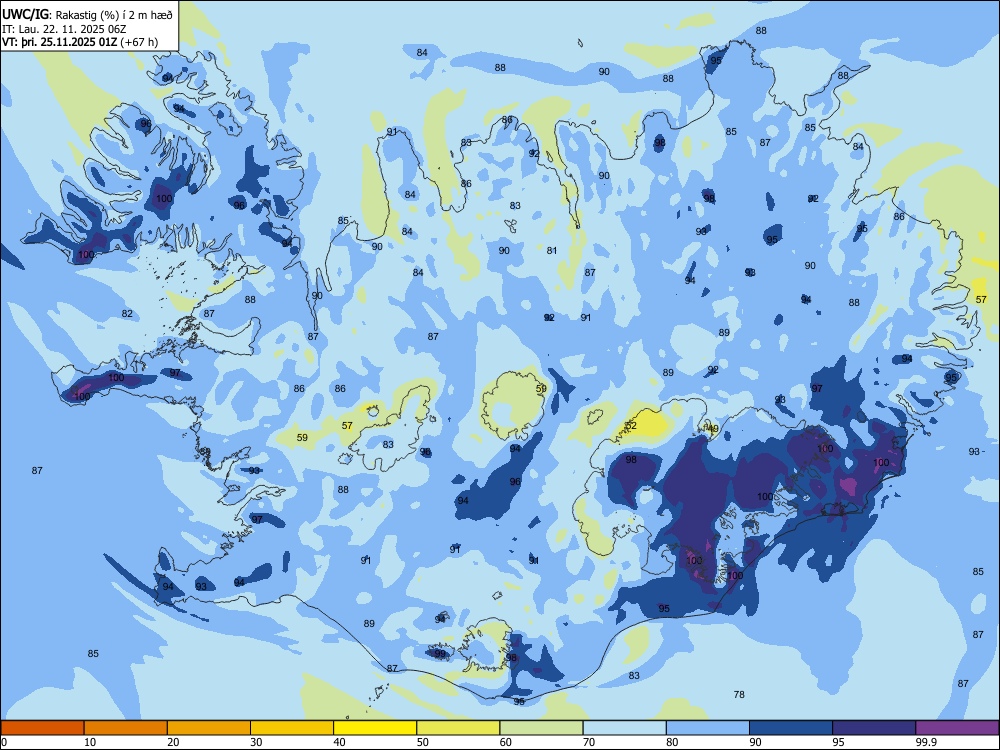
Task: Click the 'VT: þri. 25.11.2025 01Z' line
Action: click(x=59, y=42)
